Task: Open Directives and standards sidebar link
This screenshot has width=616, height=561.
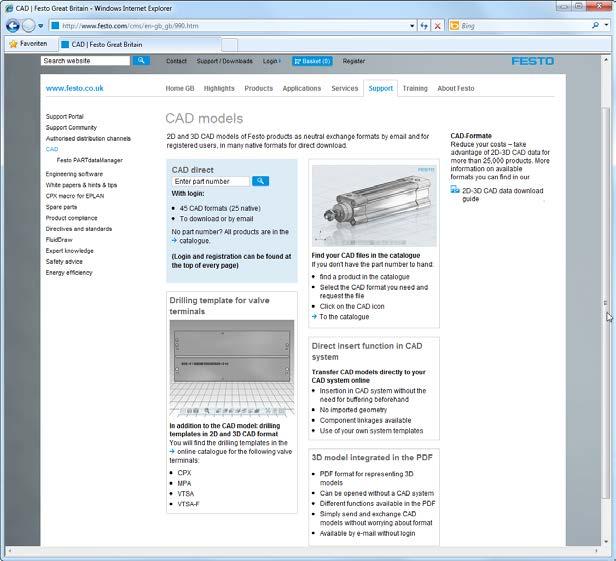Action: click(79, 229)
